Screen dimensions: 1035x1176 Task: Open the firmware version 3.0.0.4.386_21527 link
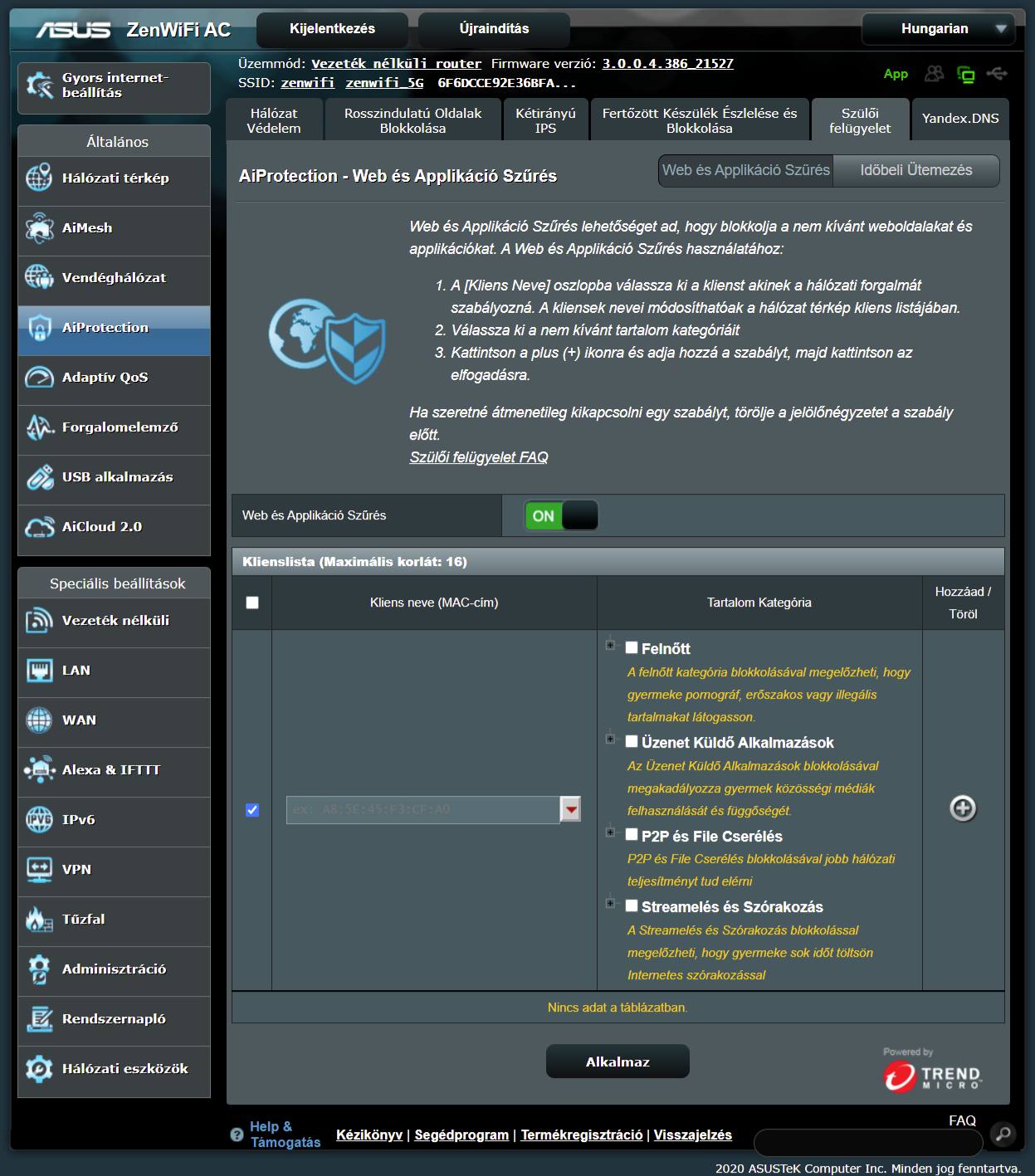click(x=667, y=64)
